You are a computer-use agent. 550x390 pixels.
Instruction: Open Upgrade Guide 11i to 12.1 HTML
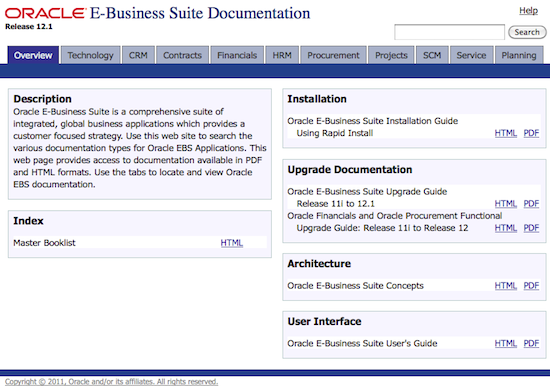[505, 203]
